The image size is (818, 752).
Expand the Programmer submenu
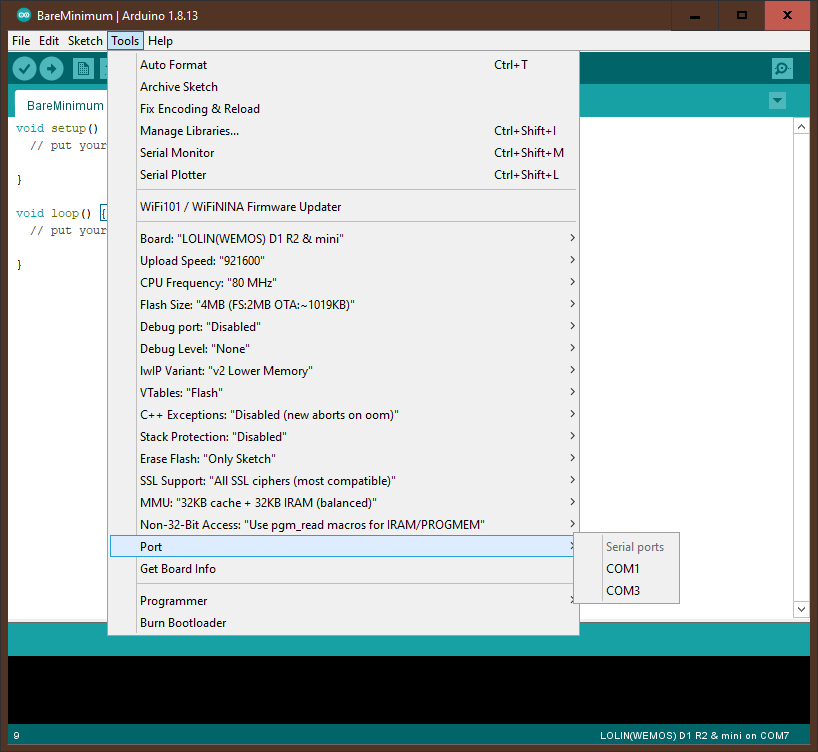pyautogui.click(x=343, y=601)
